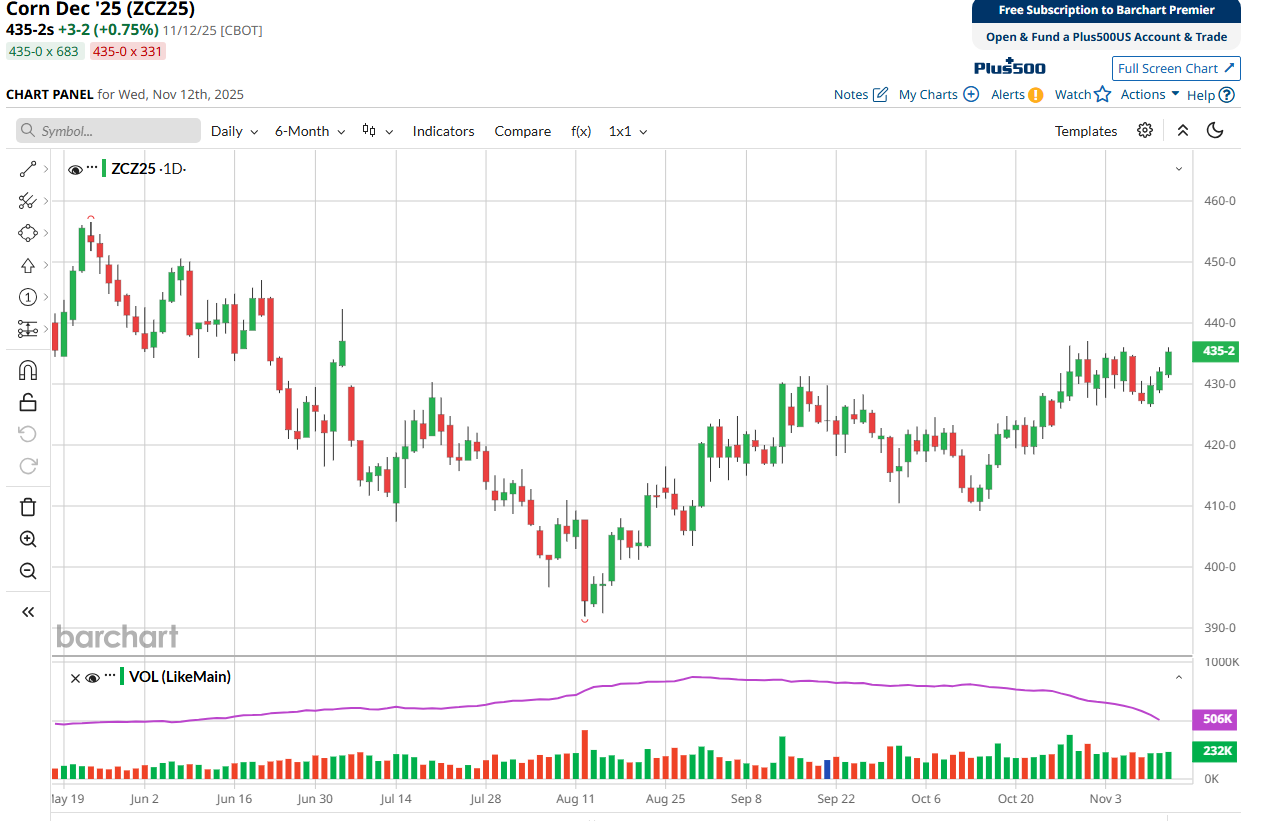Open the Compare menu

tap(522, 131)
